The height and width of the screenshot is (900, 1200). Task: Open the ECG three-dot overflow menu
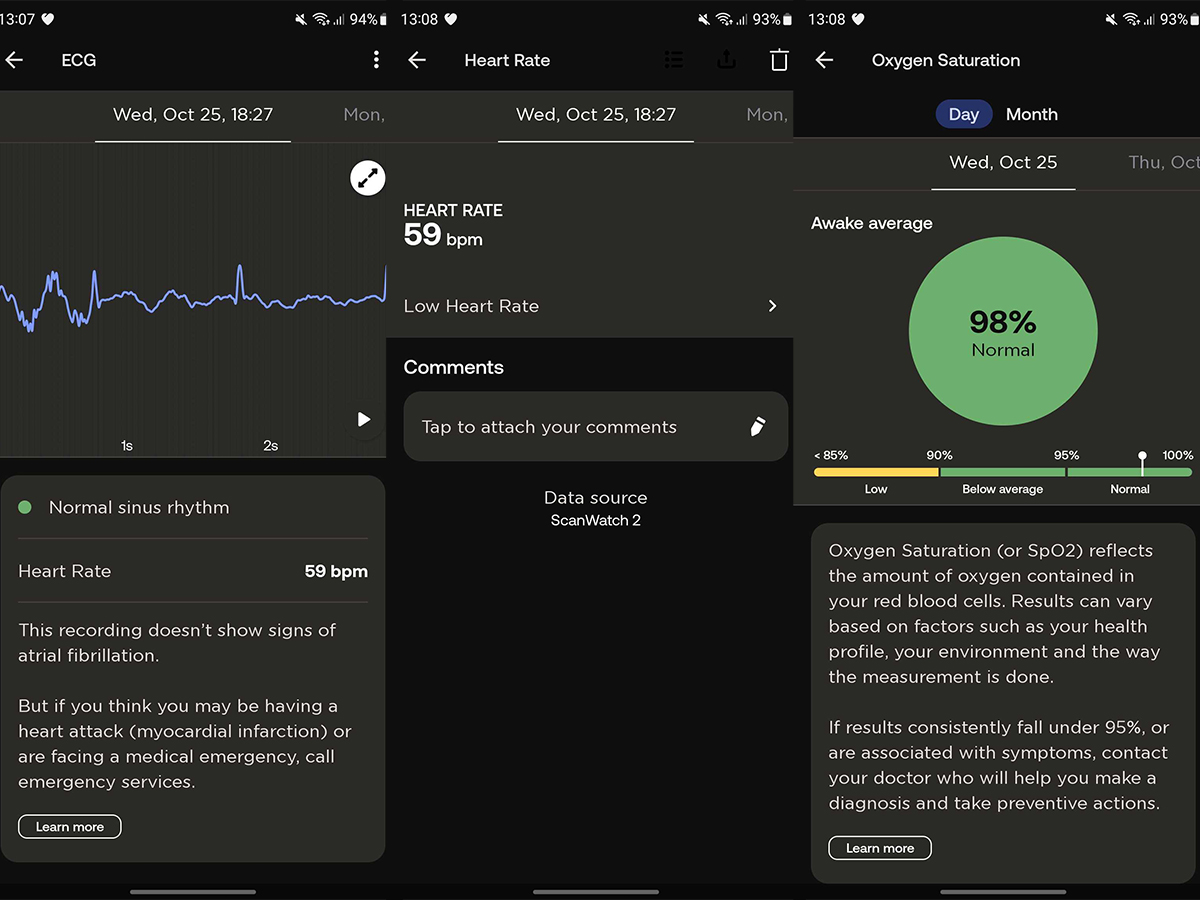click(376, 60)
